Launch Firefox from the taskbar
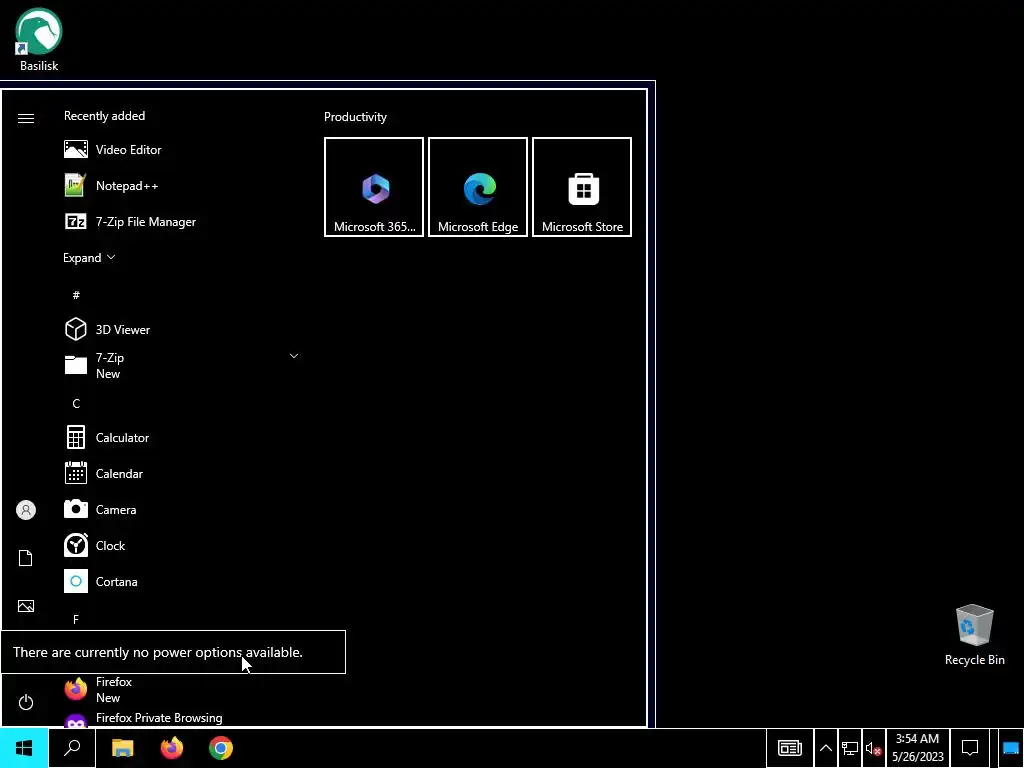This screenshot has width=1024, height=768. (x=172, y=748)
